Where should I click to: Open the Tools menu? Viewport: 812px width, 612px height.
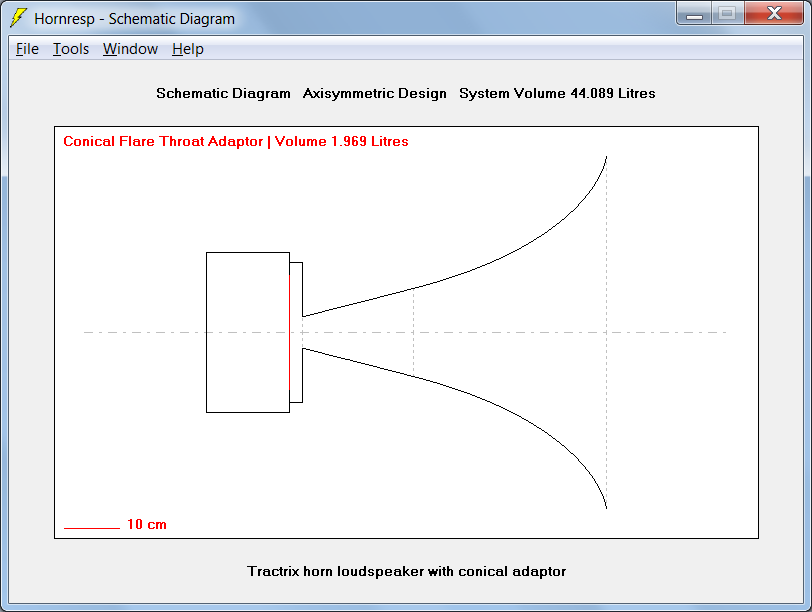tap(71, 49)
